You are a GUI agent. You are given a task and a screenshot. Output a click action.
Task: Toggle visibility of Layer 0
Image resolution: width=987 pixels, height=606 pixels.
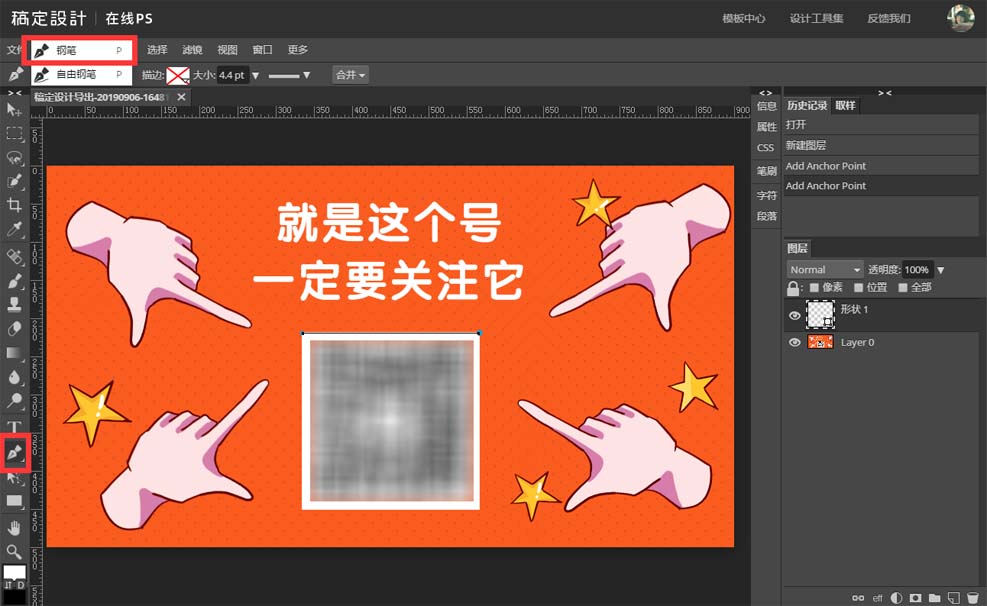[795, 342]
